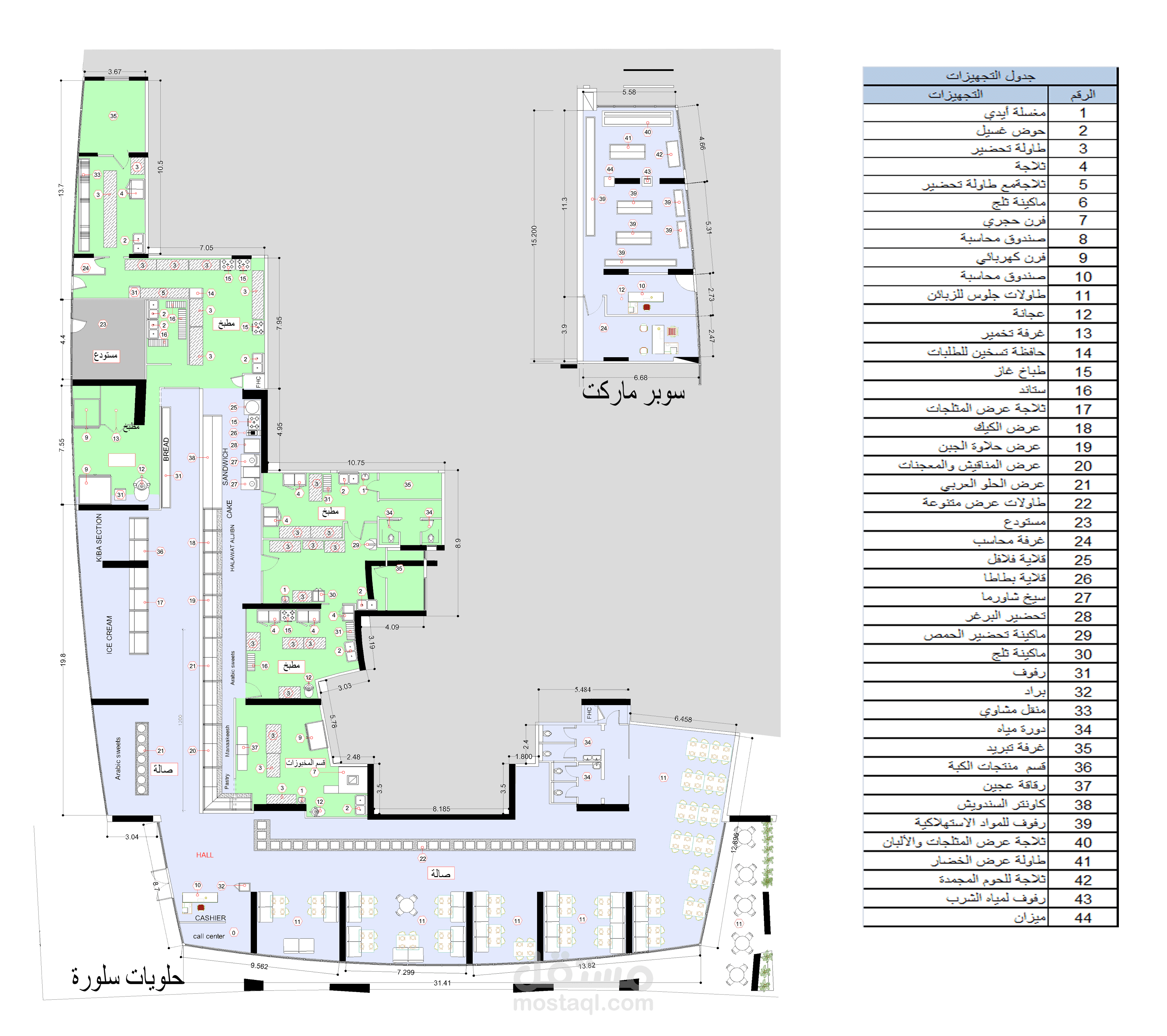1167x1036 pixels.
Task: Click the 'سيخ شاورما' table cell
Action: click(1014, 597)
